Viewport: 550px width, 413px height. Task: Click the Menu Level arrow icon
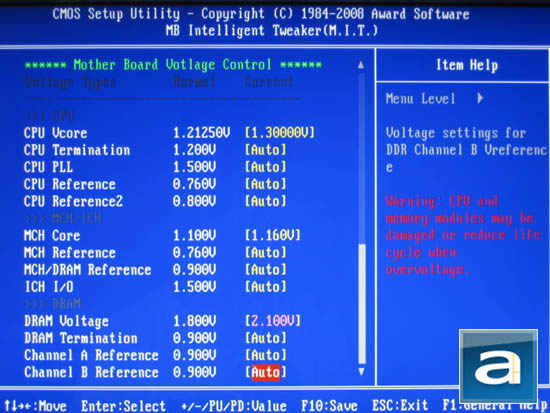[480, 98]
